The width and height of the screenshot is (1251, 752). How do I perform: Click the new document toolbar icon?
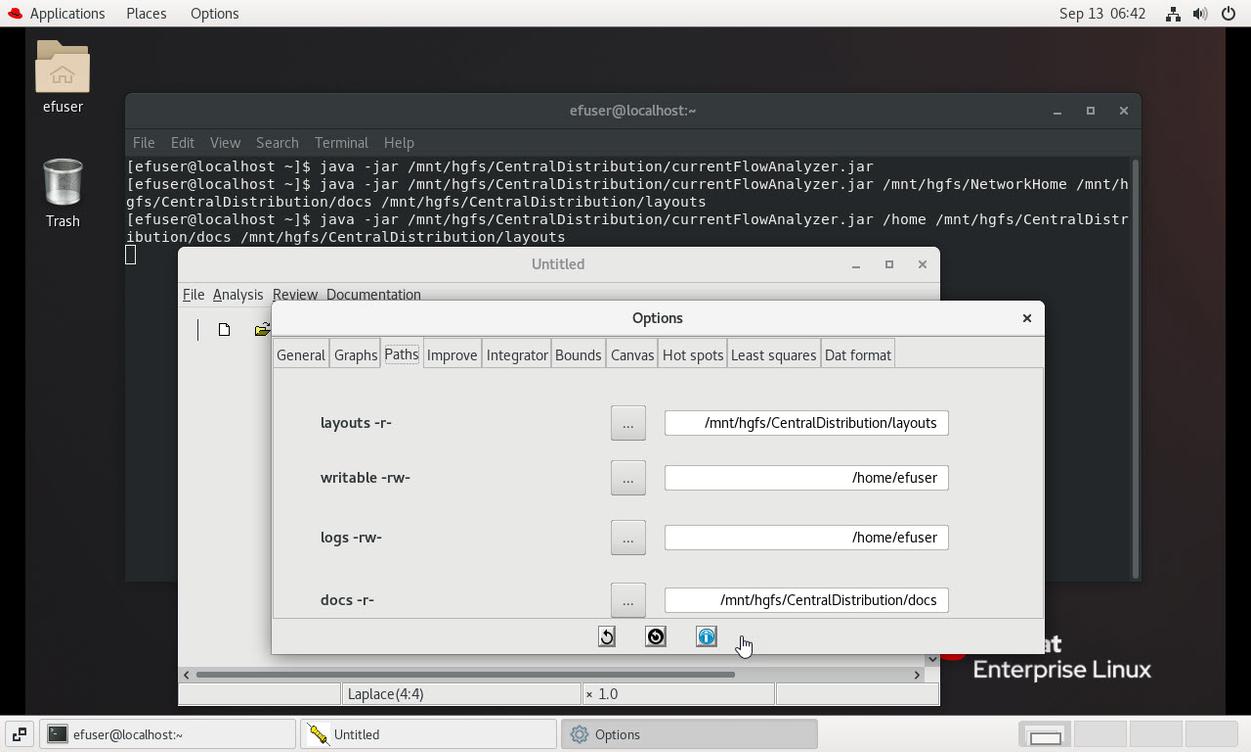tap(224, 330)
